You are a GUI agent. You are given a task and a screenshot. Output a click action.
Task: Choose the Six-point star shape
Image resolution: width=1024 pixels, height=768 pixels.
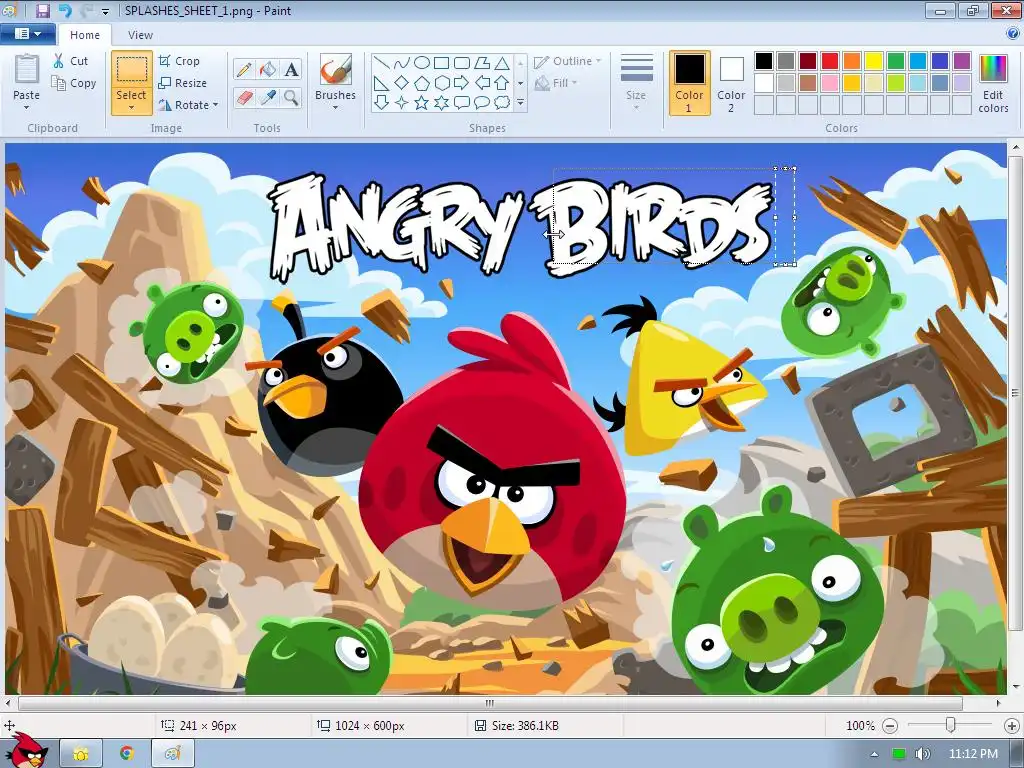pos(441,103)
